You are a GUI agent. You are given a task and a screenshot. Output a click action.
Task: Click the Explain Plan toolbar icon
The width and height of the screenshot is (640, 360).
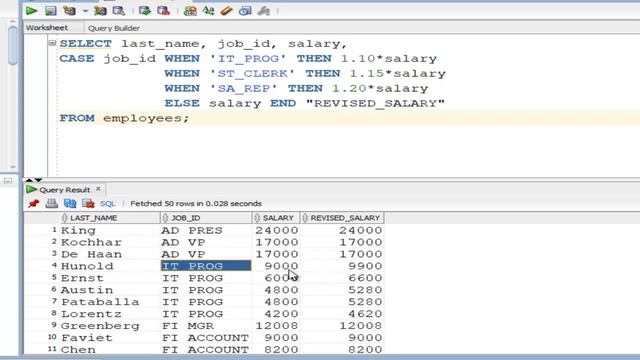(x=69, y=11)
